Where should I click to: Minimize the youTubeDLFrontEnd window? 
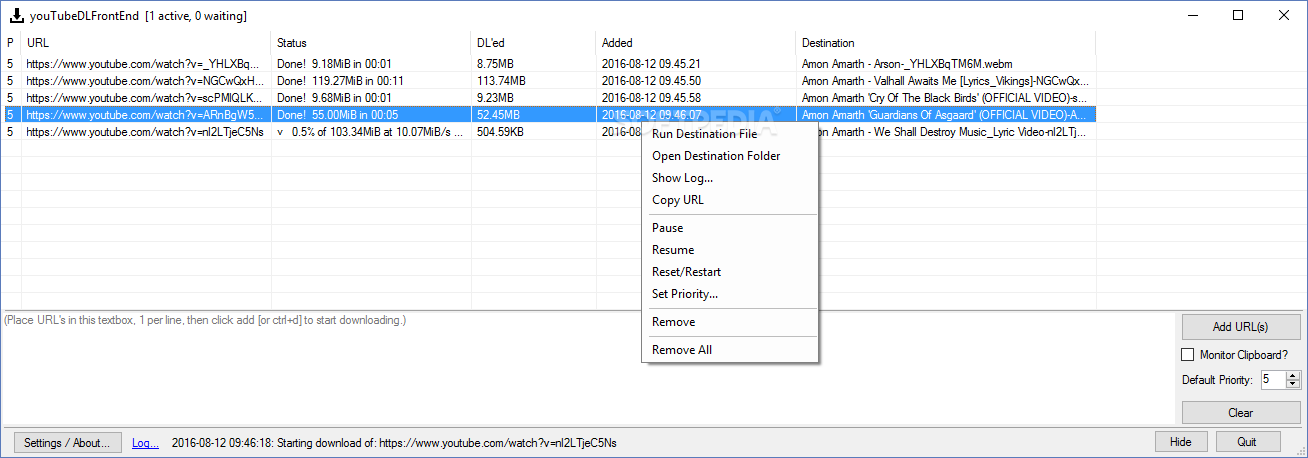(1192, 15)
